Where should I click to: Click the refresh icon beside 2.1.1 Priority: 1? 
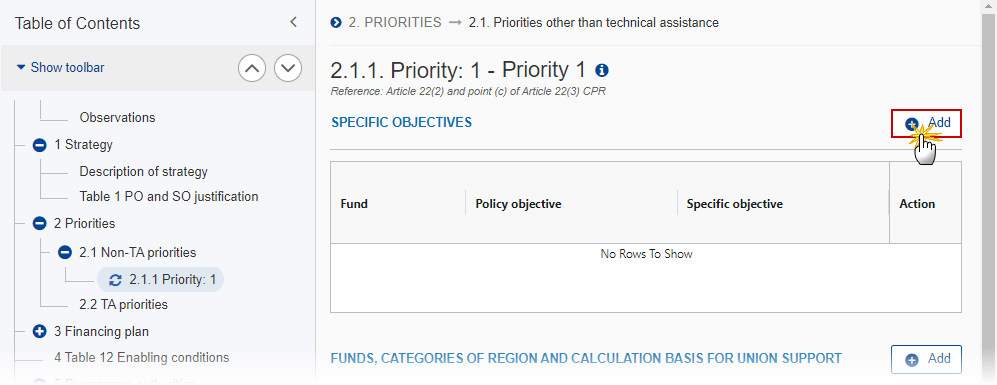click(116, 279)
